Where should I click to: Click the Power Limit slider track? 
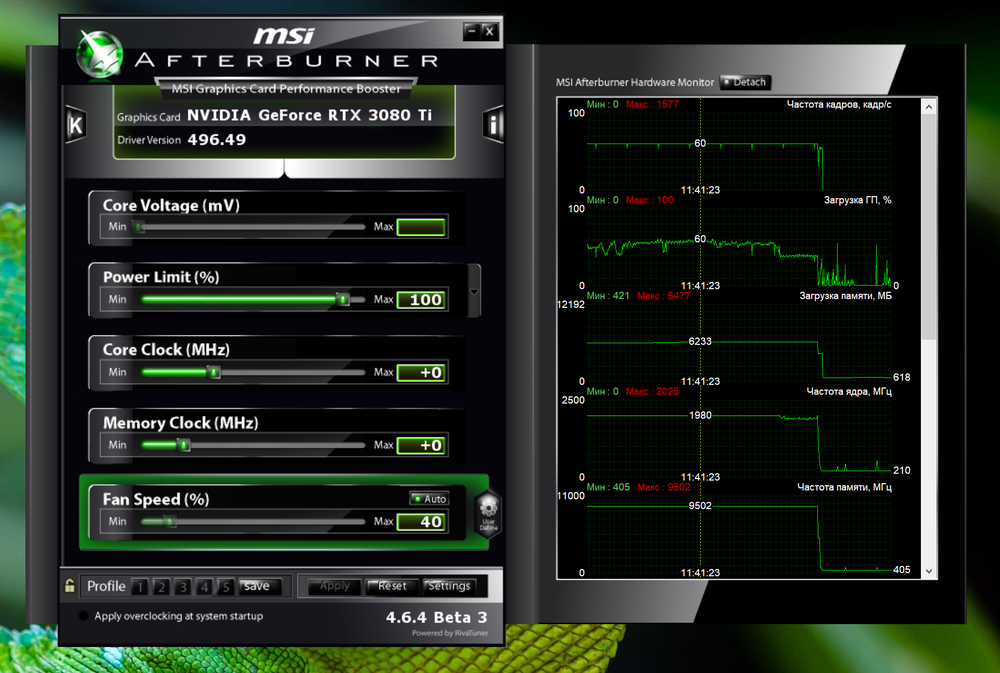point(253,299)
